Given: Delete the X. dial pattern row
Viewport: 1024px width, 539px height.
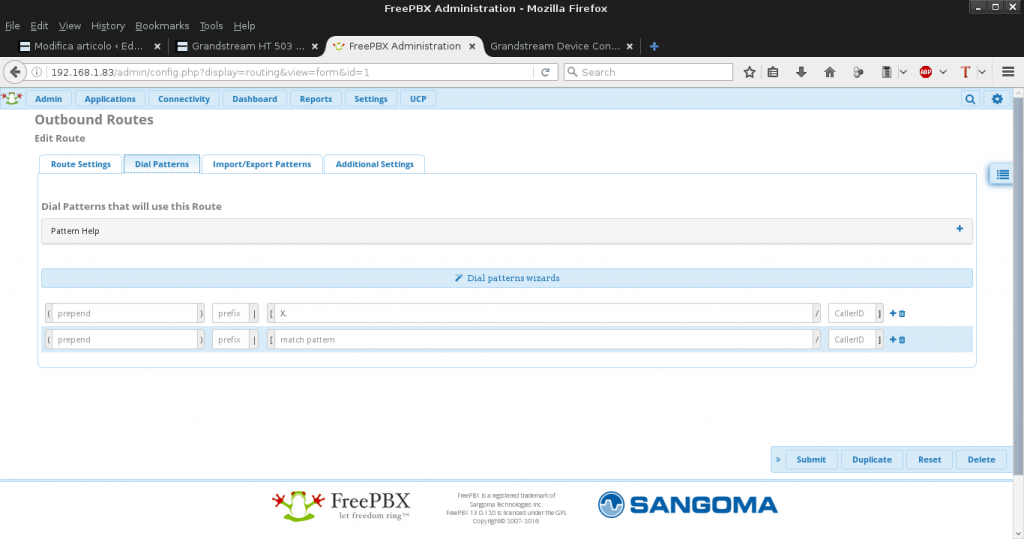Looking at the screenshot, I should point(902,314).
